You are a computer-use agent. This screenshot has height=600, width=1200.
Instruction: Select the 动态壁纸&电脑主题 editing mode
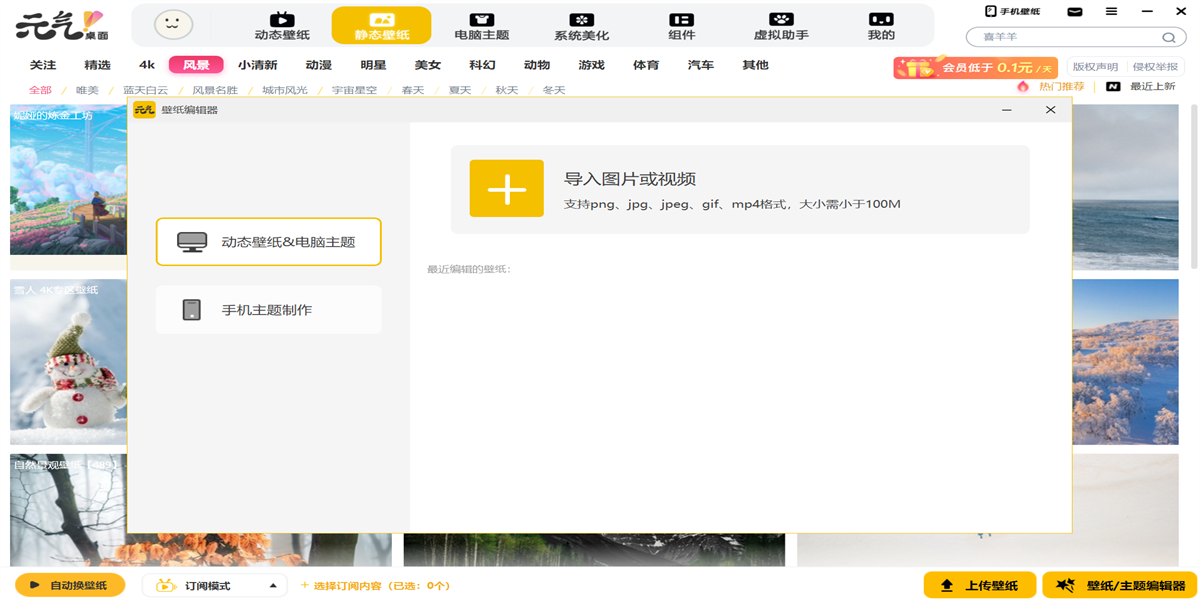pyautogui.click(x=268, y=241)
